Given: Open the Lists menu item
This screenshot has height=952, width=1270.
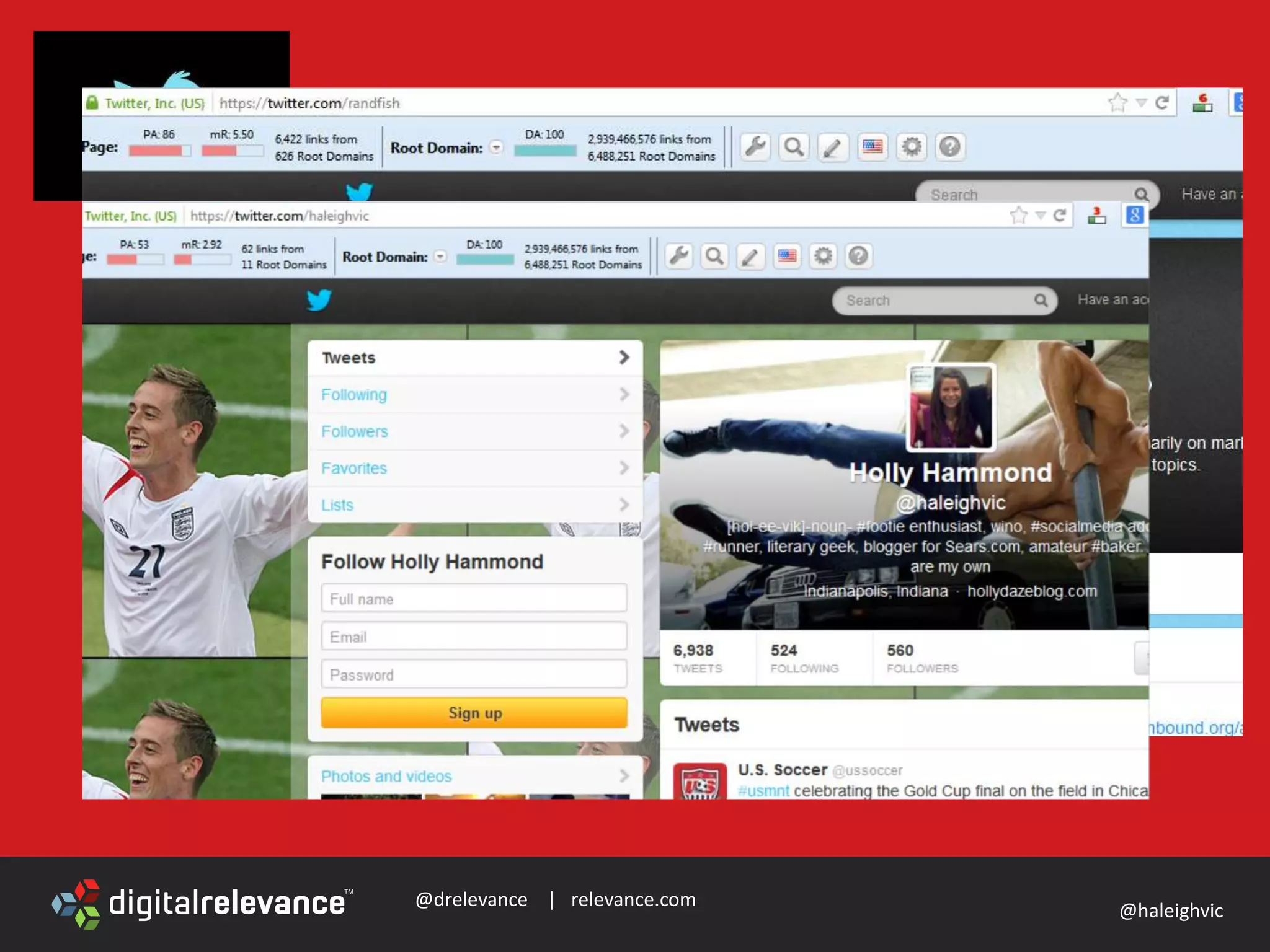Looking at the screenshot, I should (x=475, y=505).
